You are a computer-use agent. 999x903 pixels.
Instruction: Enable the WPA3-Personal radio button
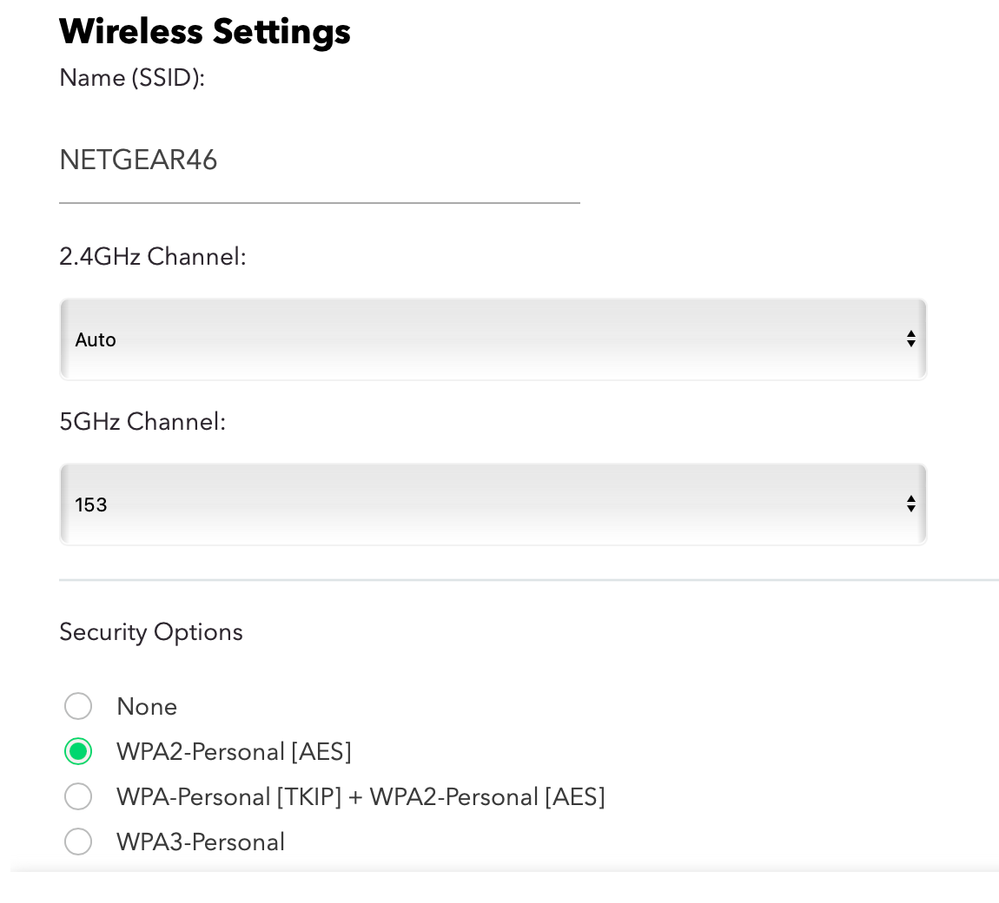[78, 842]
